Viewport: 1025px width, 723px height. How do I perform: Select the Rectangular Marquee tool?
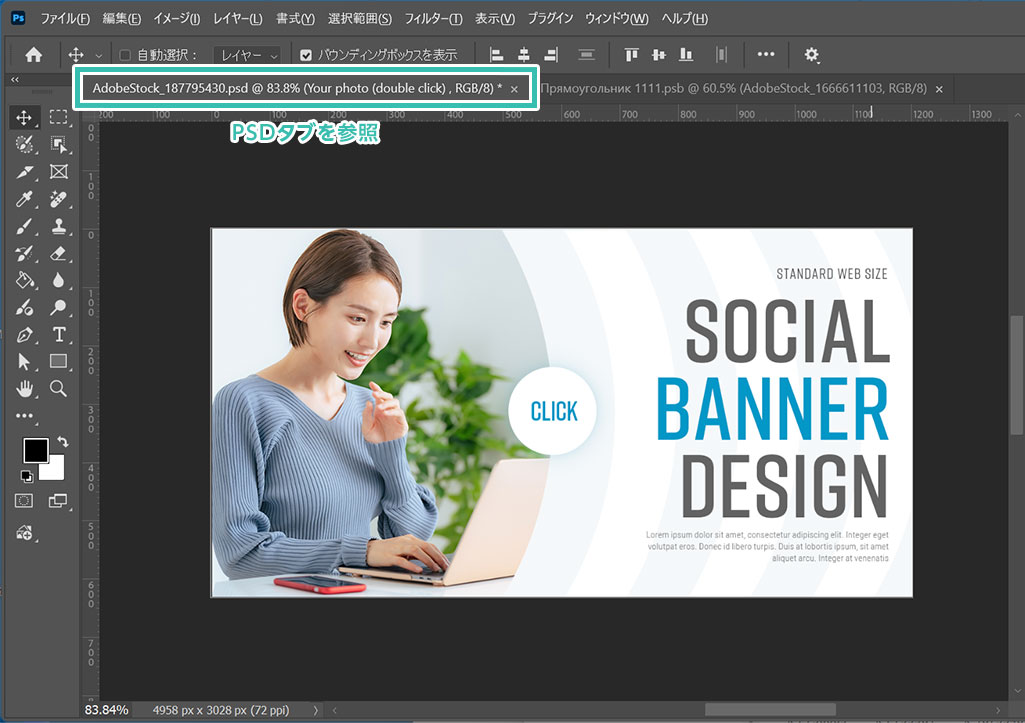pyautogui.click(x=58, y=117)
